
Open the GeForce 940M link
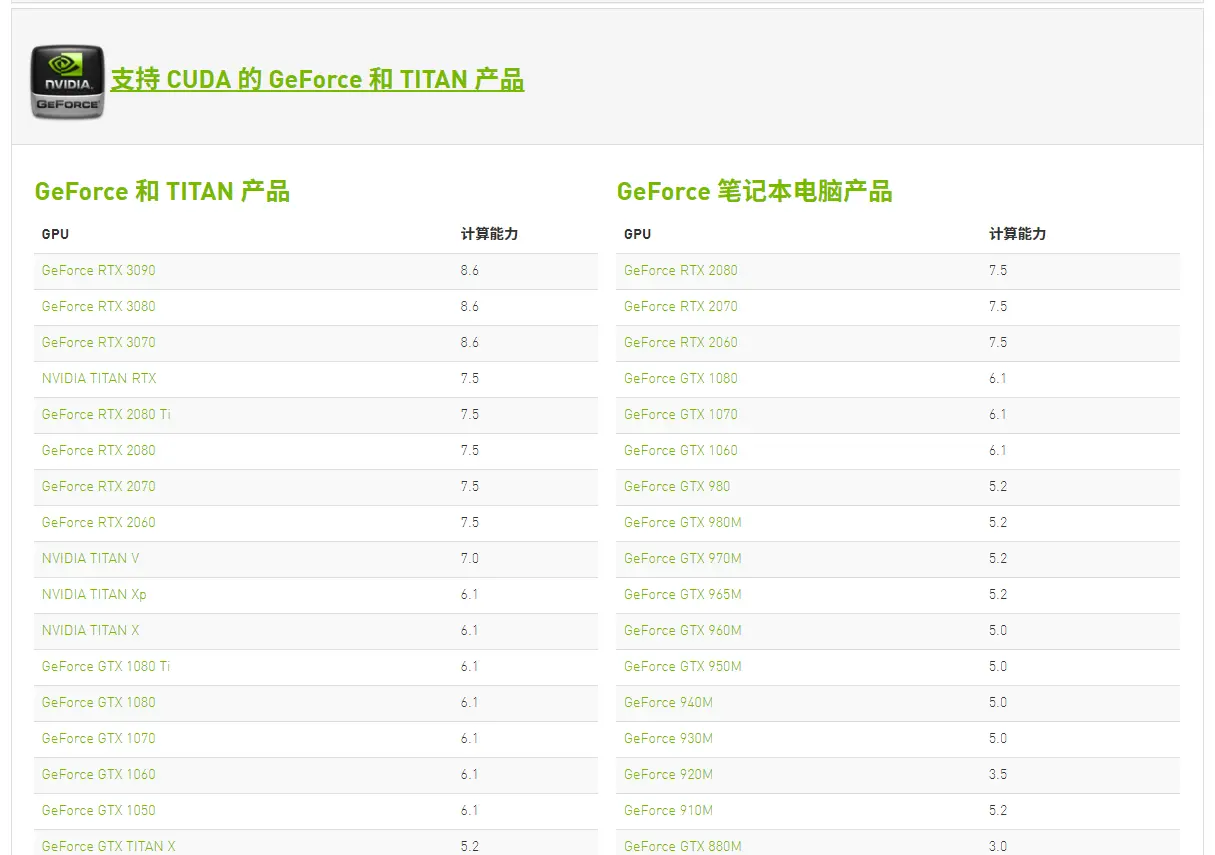point(668,702)
